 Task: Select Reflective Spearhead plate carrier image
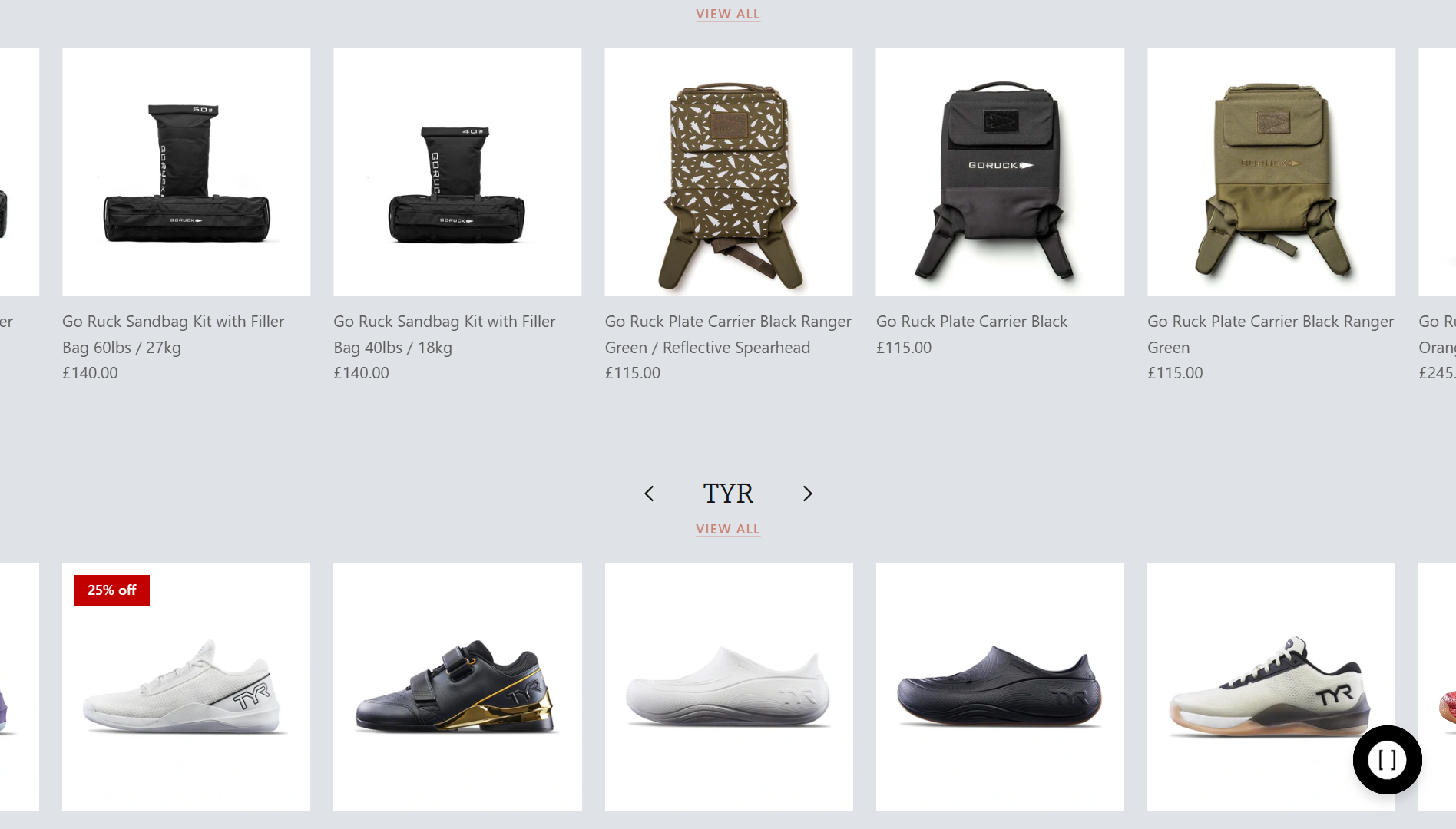click(x=729, y=172)
